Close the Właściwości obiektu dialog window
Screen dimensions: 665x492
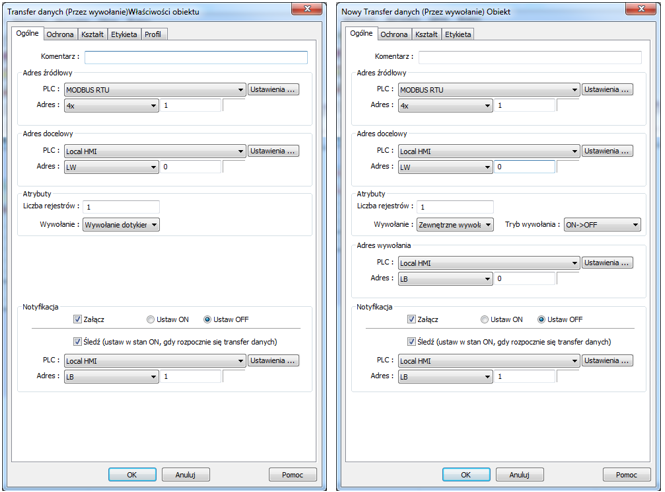pyautogui.click(x=307, y=8)
